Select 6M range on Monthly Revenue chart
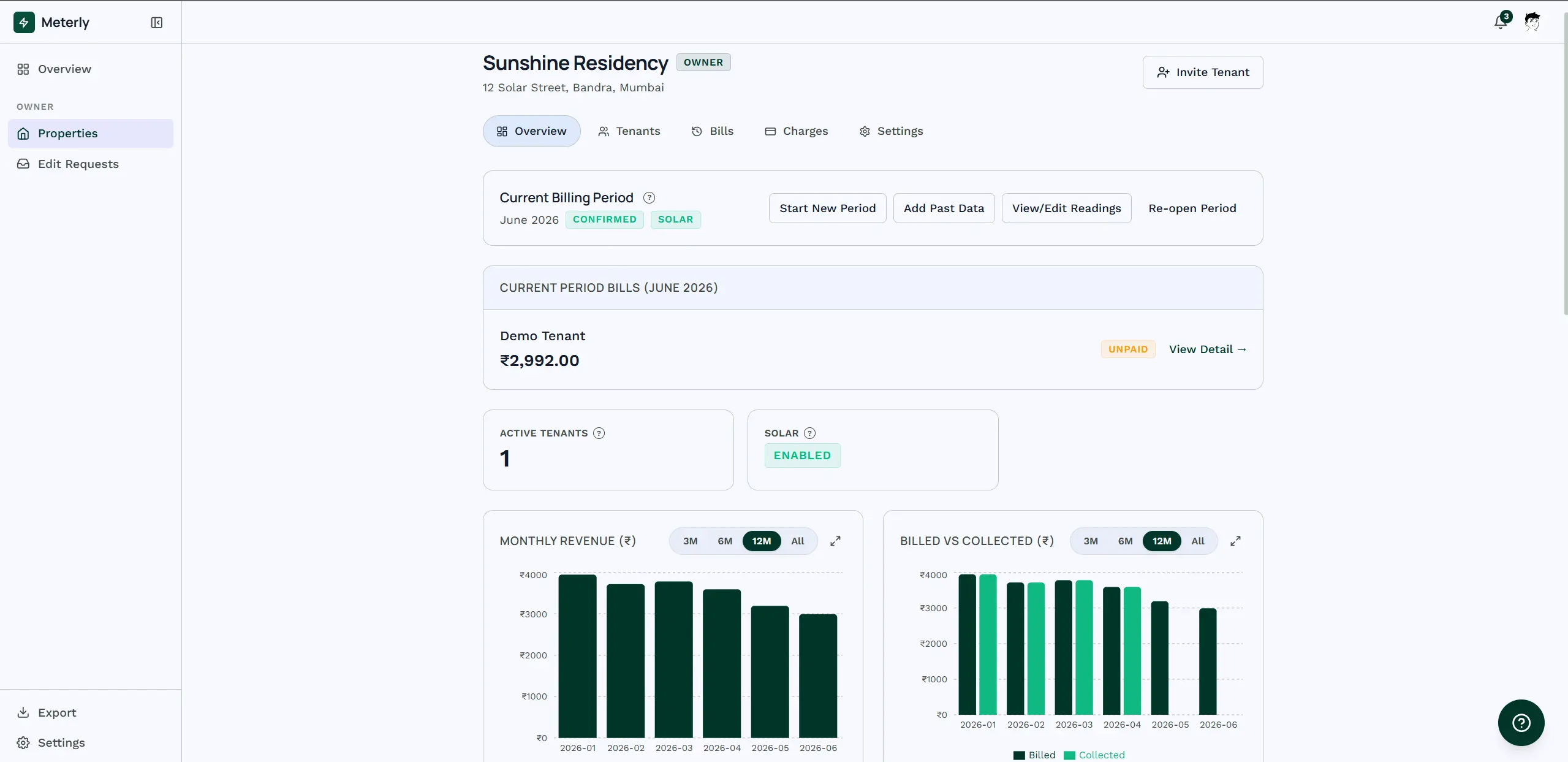The image size is (1568, 762). tap(725, 541)
